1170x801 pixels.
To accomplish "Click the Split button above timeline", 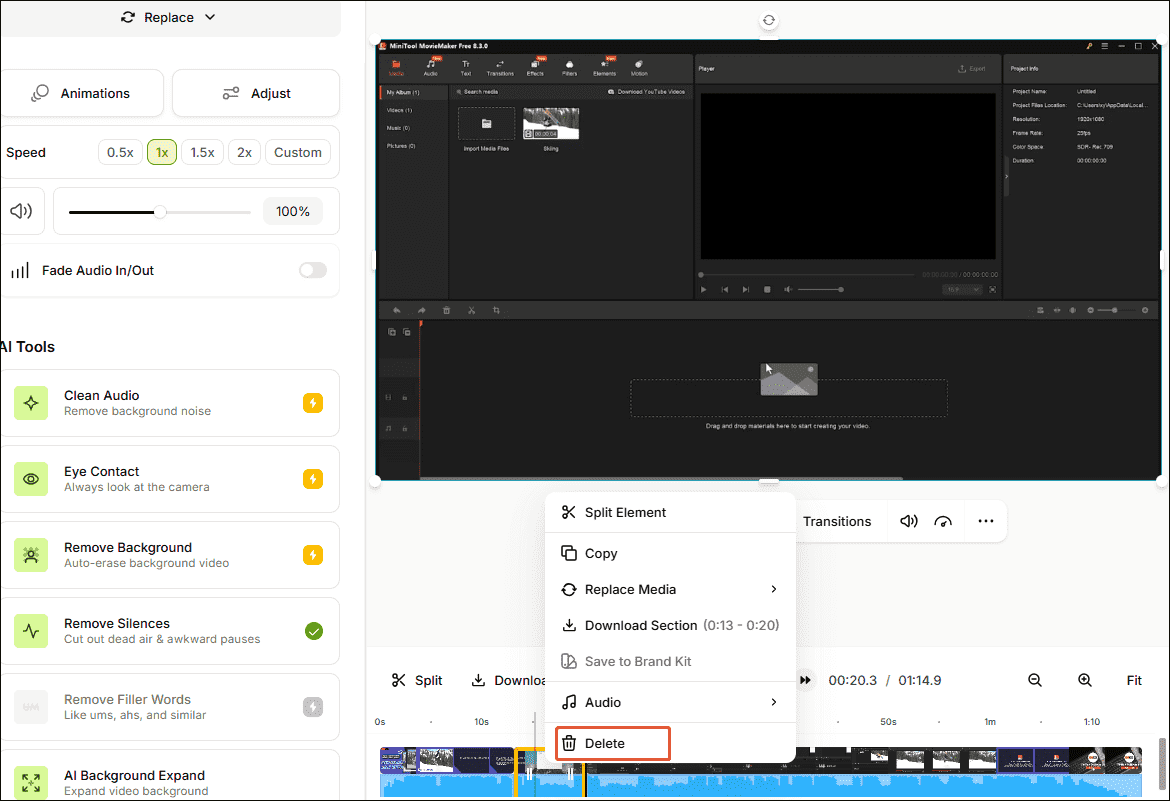I will 416,680.
